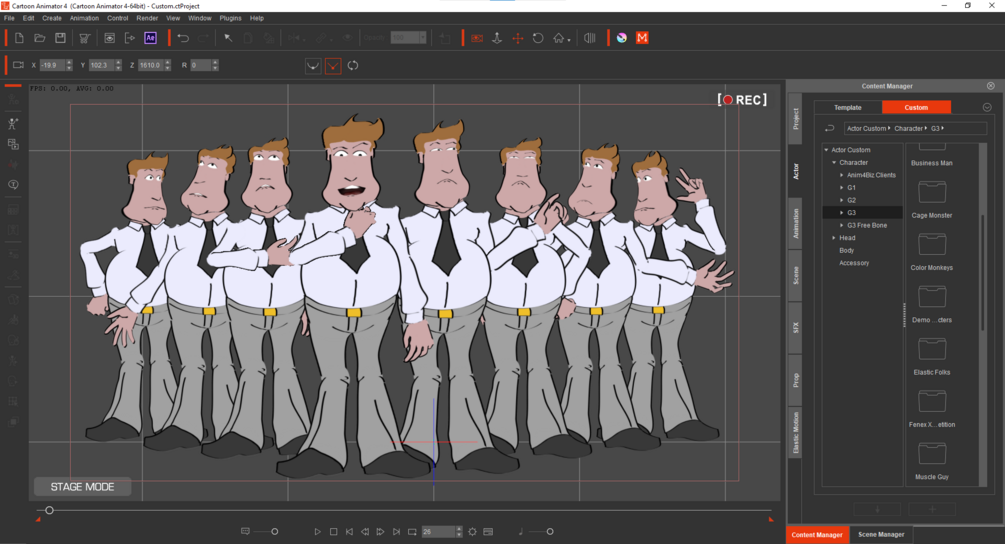1005x544 pixels.
Task: Toggle the red linear transition icon
Action: 333,65
